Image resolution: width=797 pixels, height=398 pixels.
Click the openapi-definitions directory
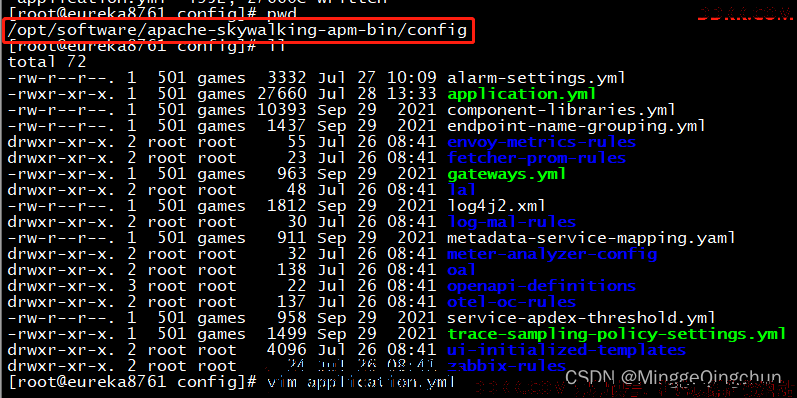(x=541, y=286)
